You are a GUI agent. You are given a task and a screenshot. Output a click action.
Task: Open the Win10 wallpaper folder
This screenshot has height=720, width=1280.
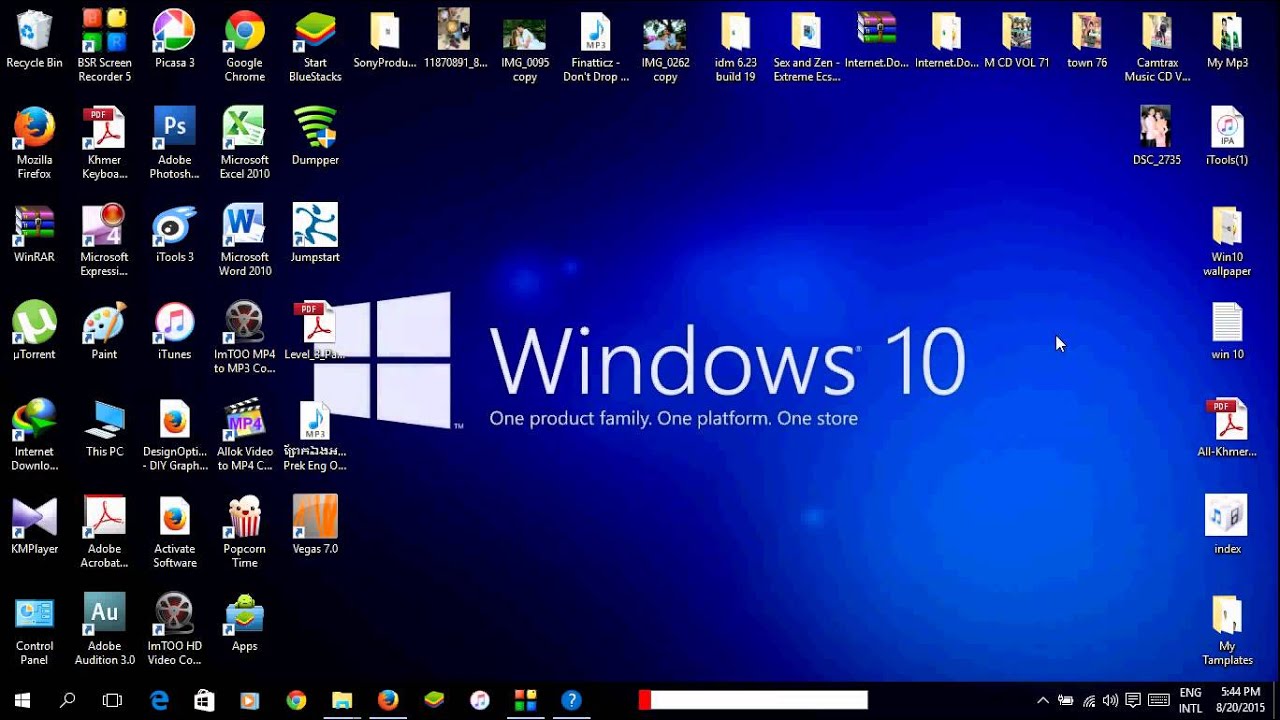1227,239
